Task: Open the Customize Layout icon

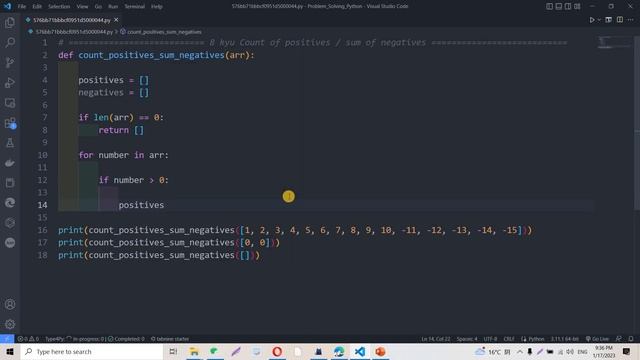Action: coord(577,6)
